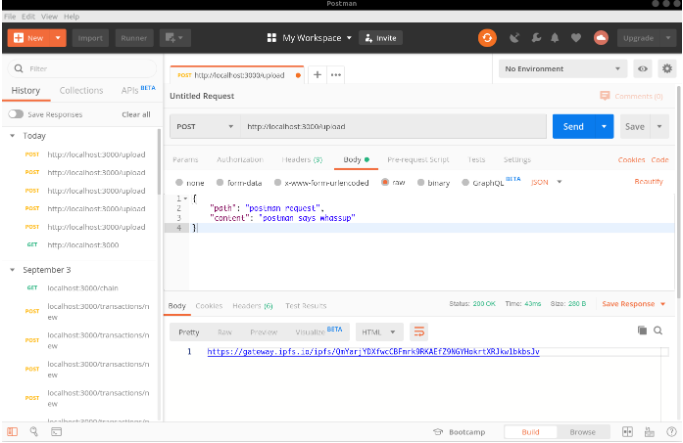
Task: Open the response Cookies tab
Action: point(209,306)
